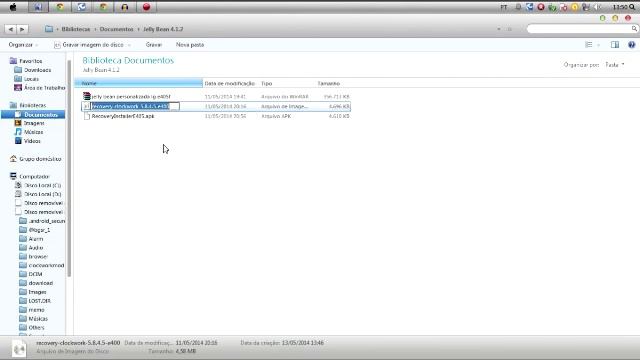Click the file rename text box
Screen dimensions: 640x360
(135, 106)
